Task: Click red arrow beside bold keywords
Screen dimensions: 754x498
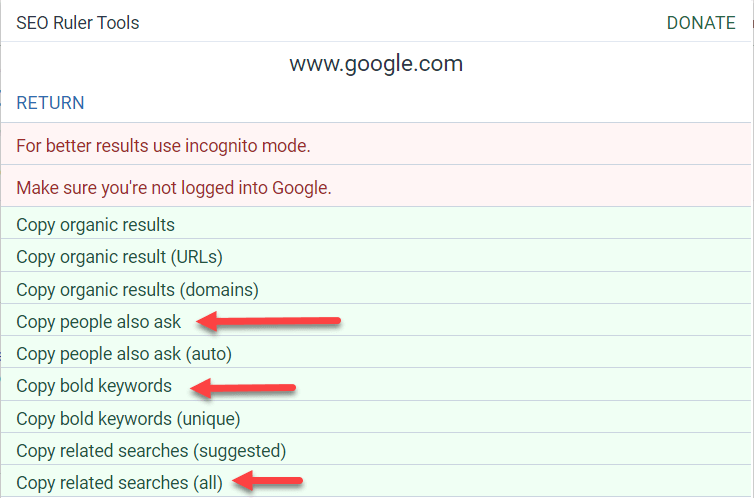Action: tap(243, 387)
